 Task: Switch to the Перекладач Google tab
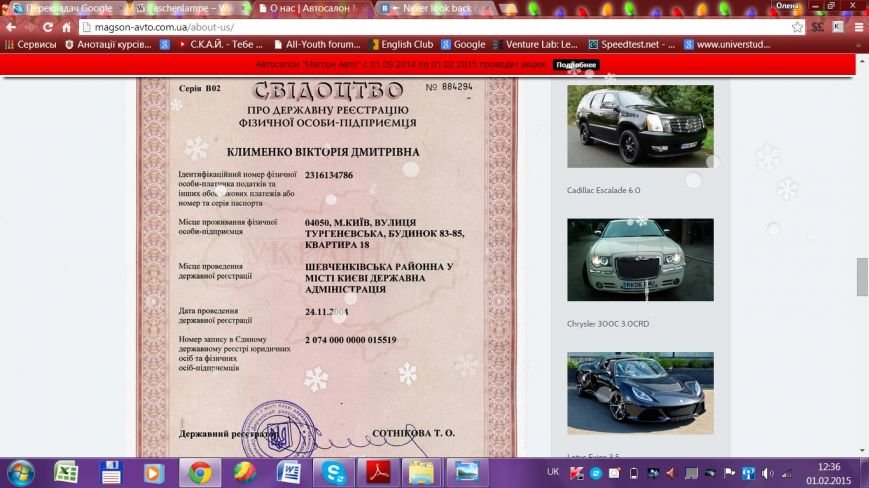68,8
